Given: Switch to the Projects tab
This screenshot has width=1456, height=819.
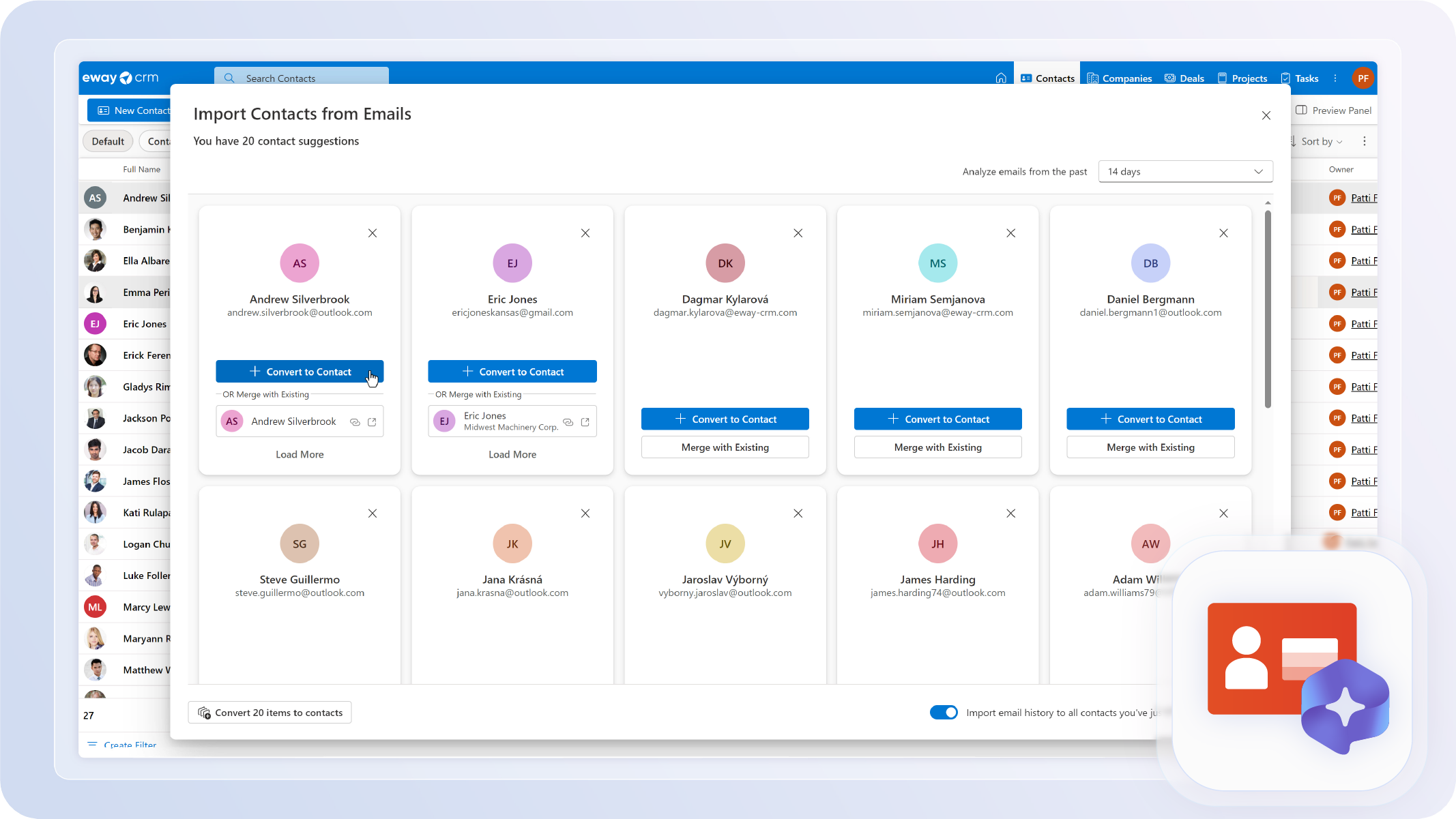Looking at the screenshot, I should (1242, 78).
